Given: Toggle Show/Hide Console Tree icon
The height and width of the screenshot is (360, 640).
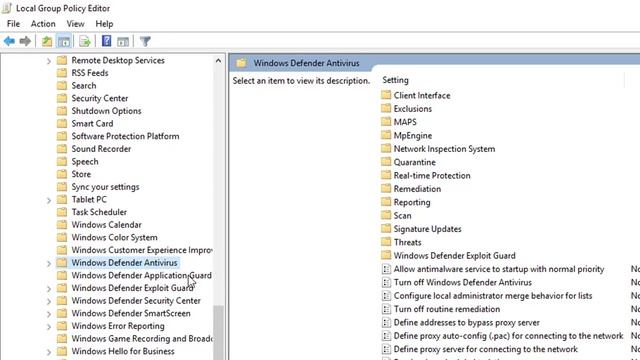Looking at the screenshot, I should click(64, 41).
